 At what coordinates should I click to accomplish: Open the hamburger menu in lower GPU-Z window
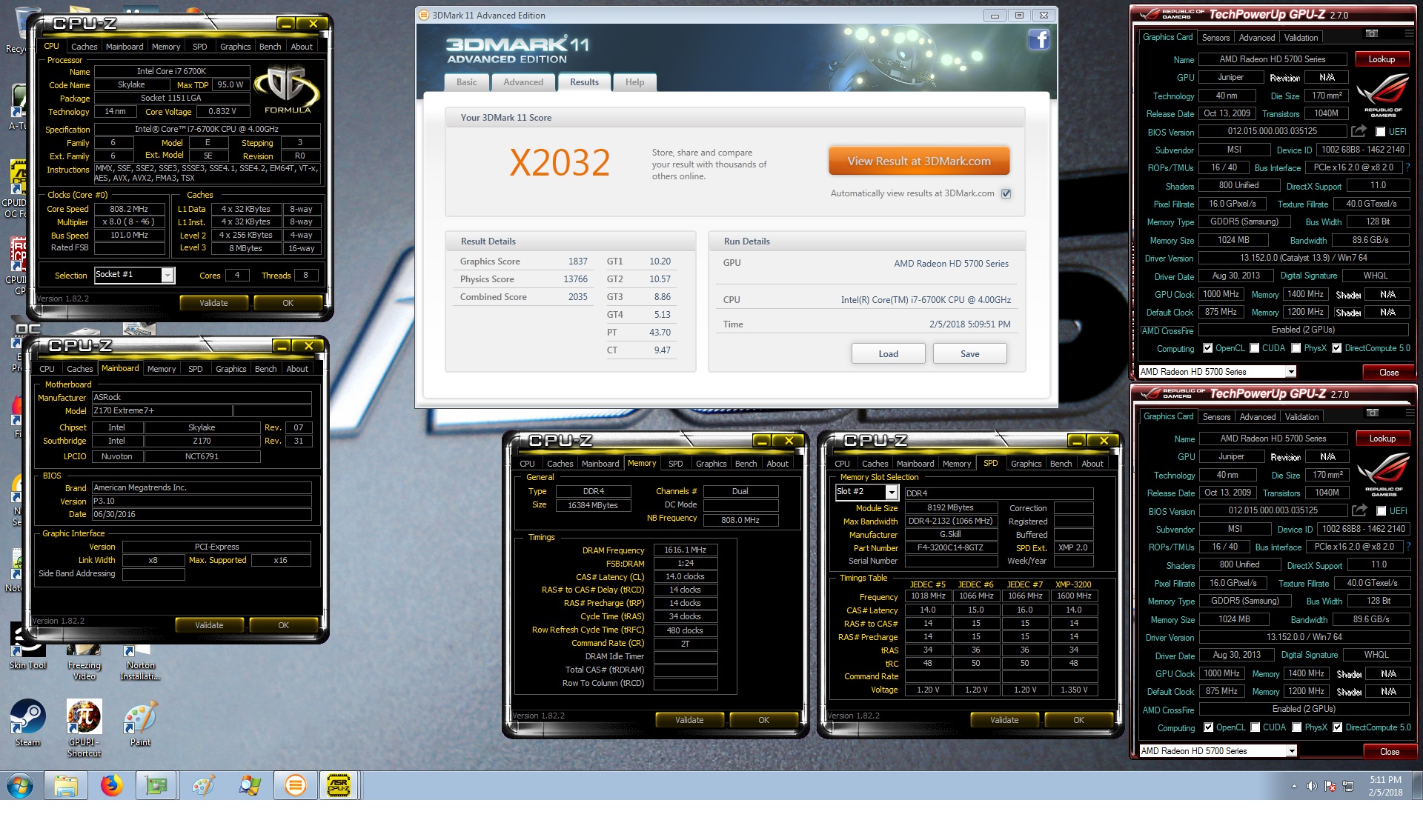click(x=1410, y=413)
